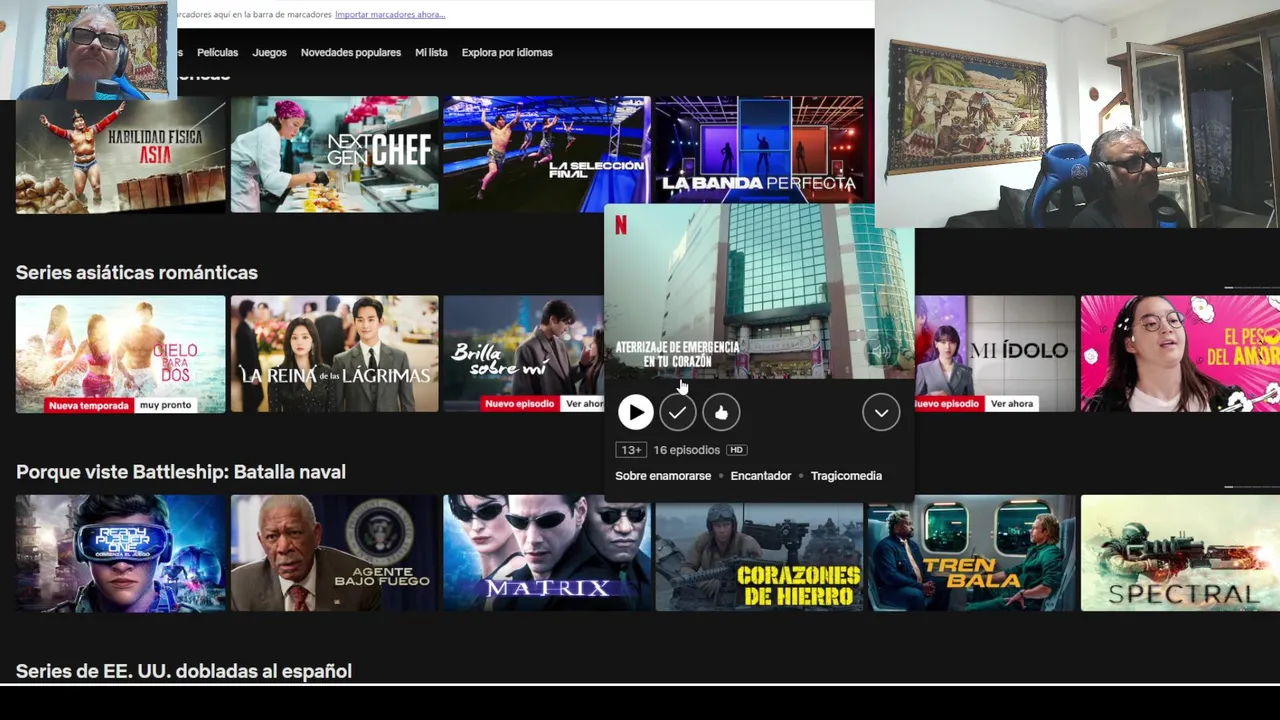Click row page indicator beside Porque viste Battleship

[x=1253, y=487]
